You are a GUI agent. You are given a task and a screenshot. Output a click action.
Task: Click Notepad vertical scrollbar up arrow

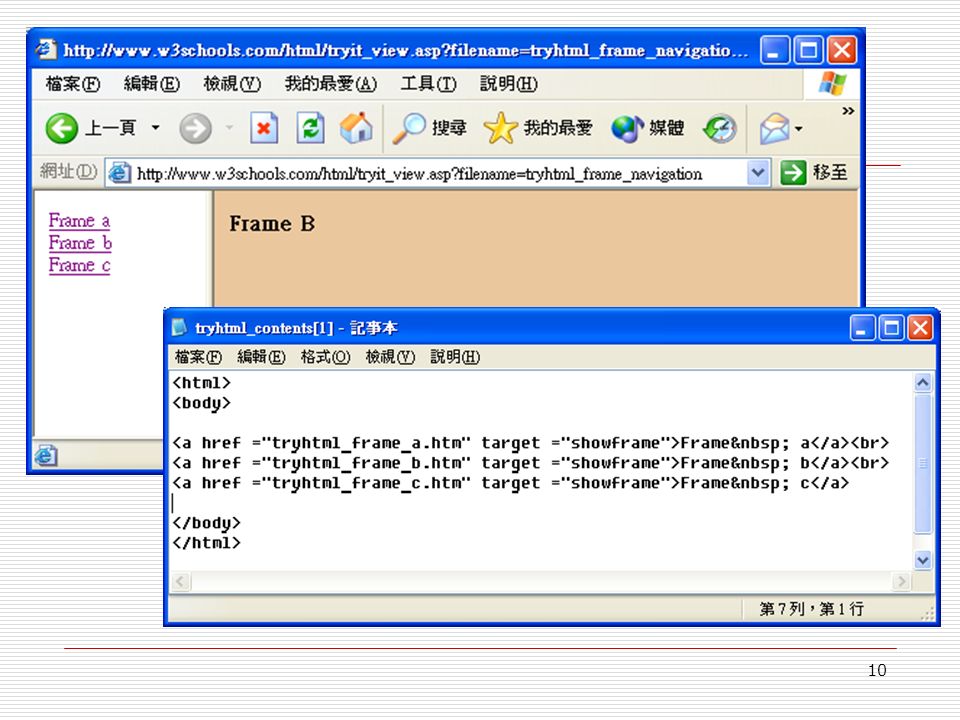[923, 383]
